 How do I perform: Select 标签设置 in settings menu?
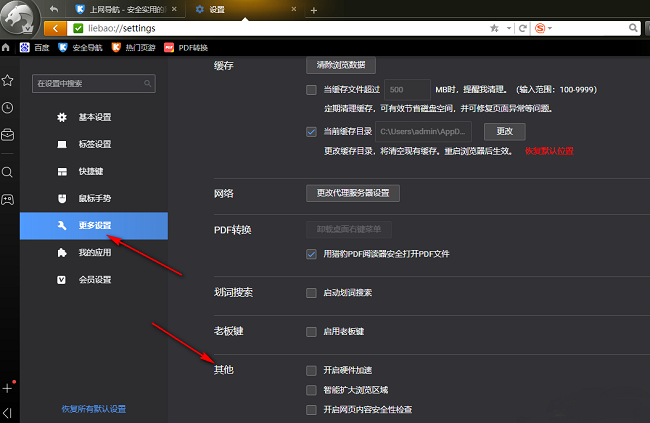94,144
